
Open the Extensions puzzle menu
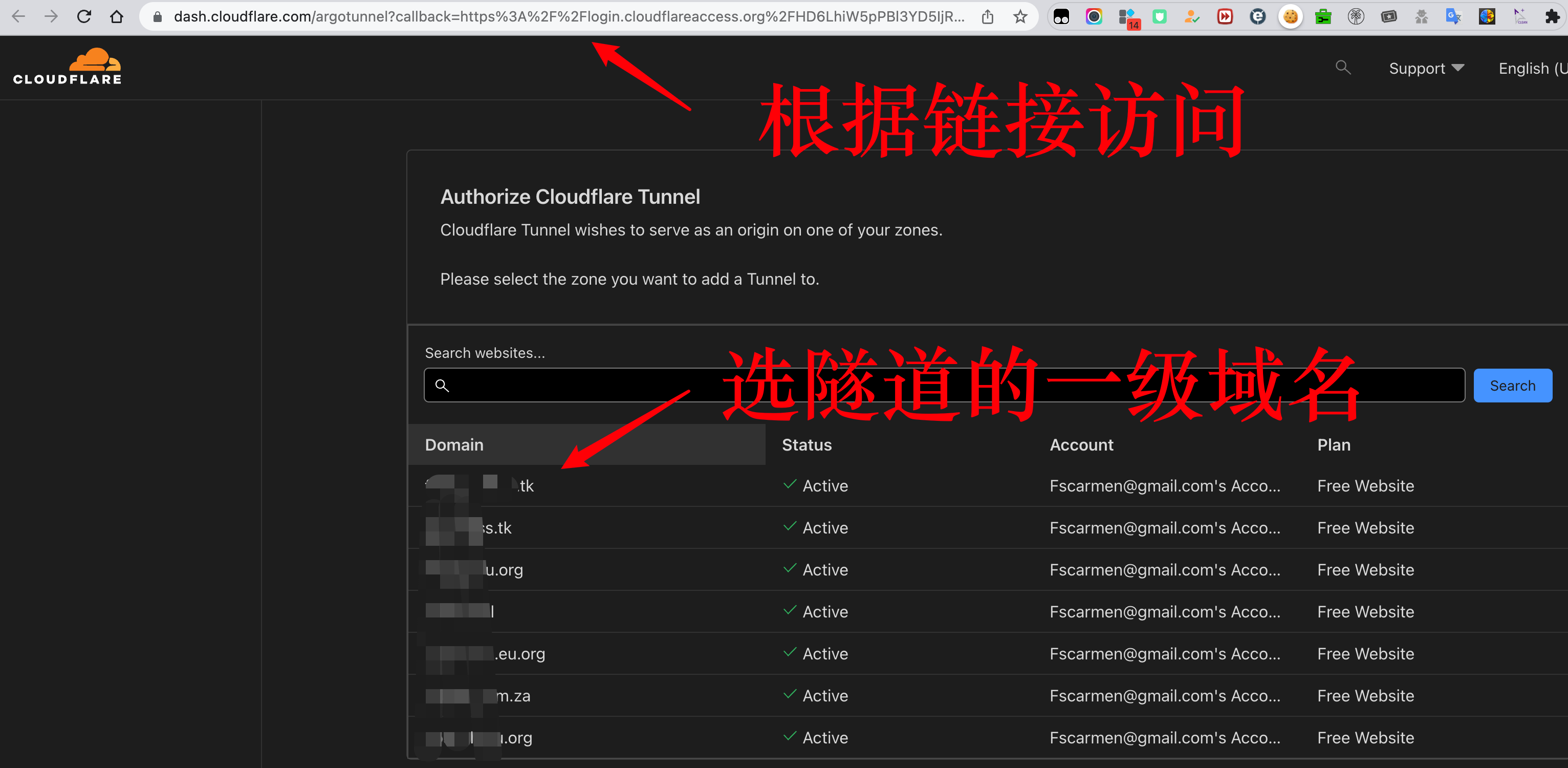[1552, 16]
